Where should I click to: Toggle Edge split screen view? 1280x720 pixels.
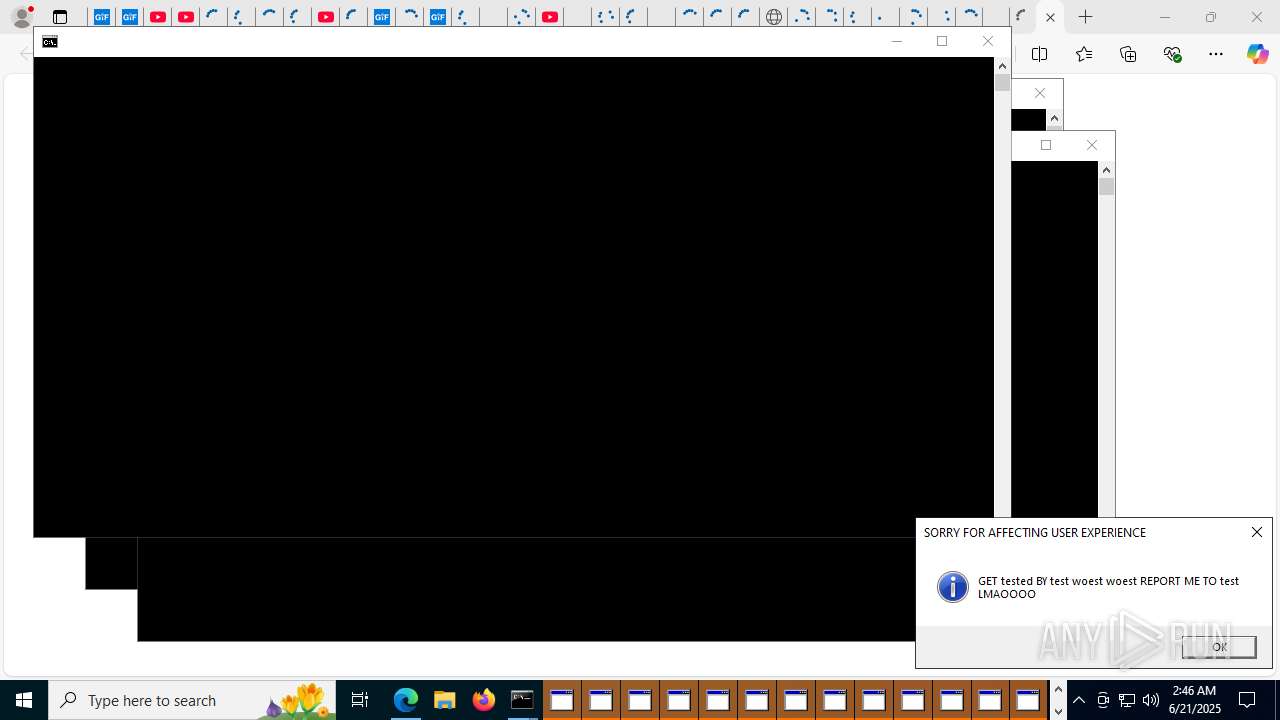point(1040,54)
